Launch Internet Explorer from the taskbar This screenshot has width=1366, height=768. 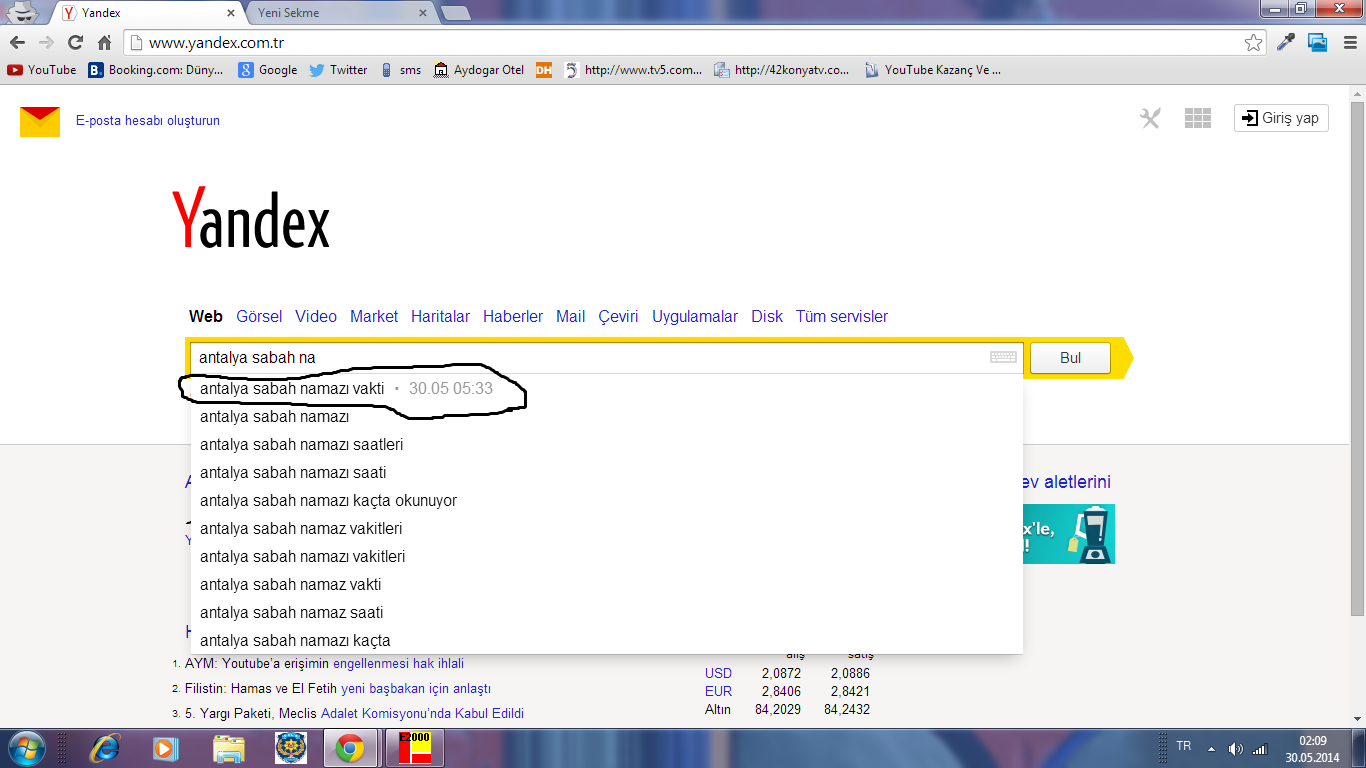coord(104,748)
